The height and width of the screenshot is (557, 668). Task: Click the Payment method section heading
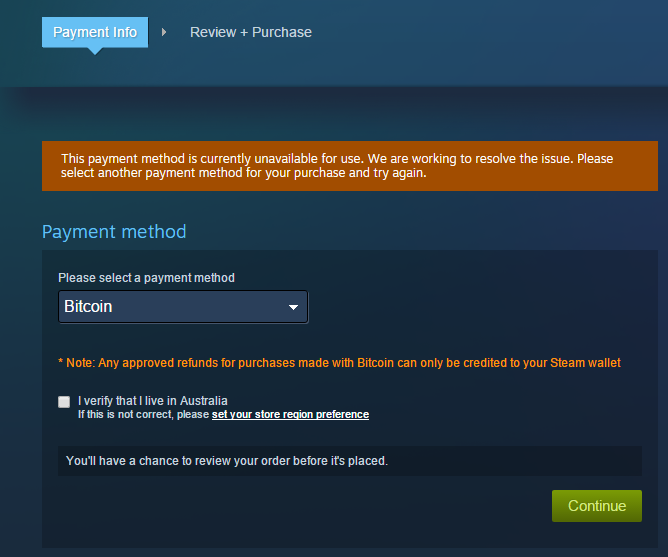pyautogui.click(x=114, y=232)
